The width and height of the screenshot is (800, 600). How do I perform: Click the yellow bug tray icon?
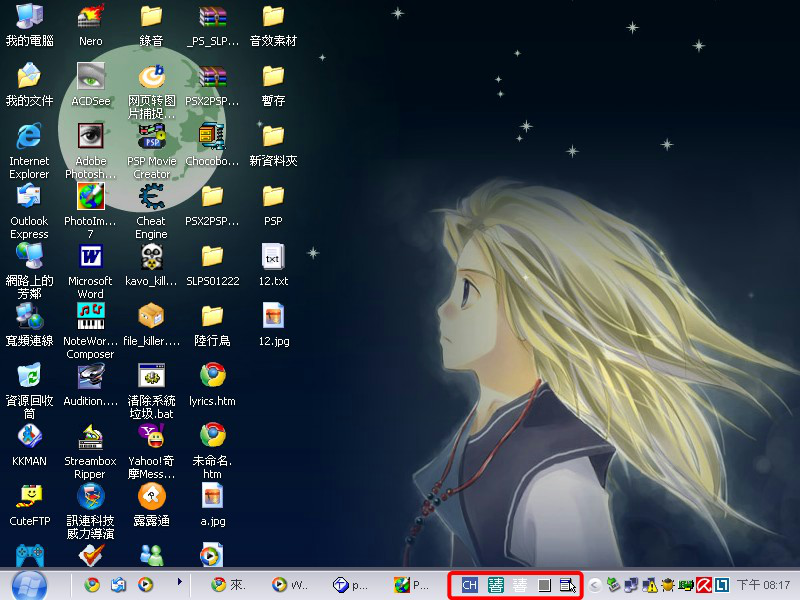[667, 585]
